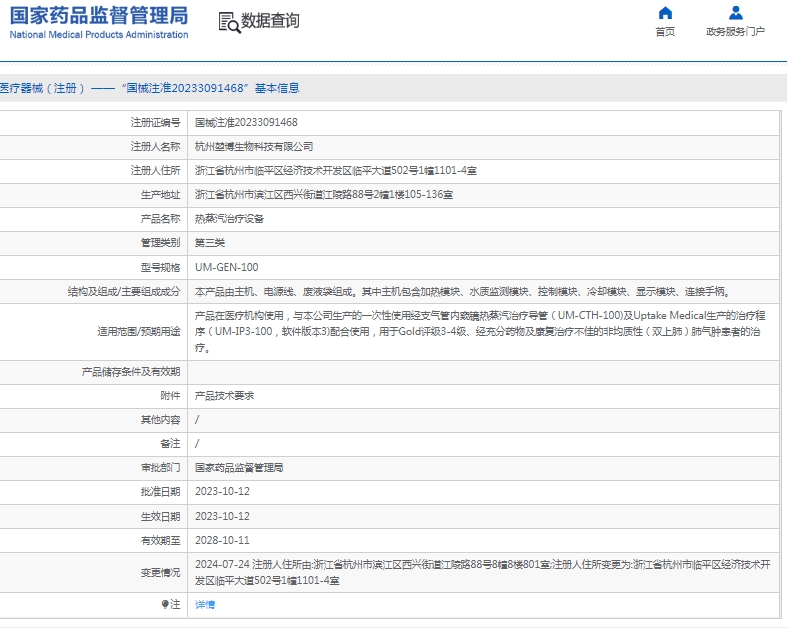The width and height of the screenshot is (787, 637).
Task: Click the National Medical Products Administration text
Action: [x=99, y=35]
